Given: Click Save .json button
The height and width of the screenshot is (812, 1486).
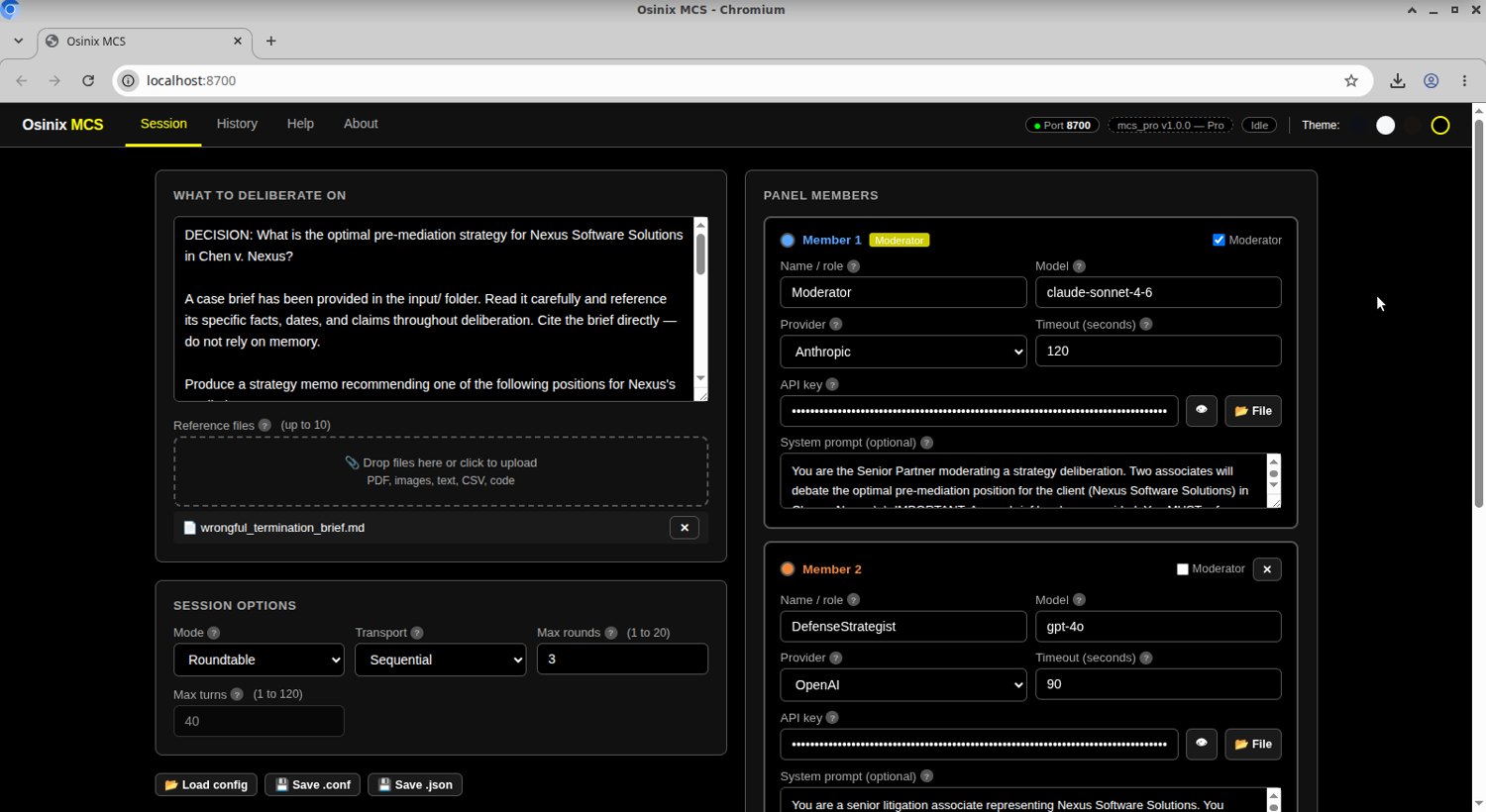Looking at the screenshot, I should pyautogui.click(x=415, y=784).
